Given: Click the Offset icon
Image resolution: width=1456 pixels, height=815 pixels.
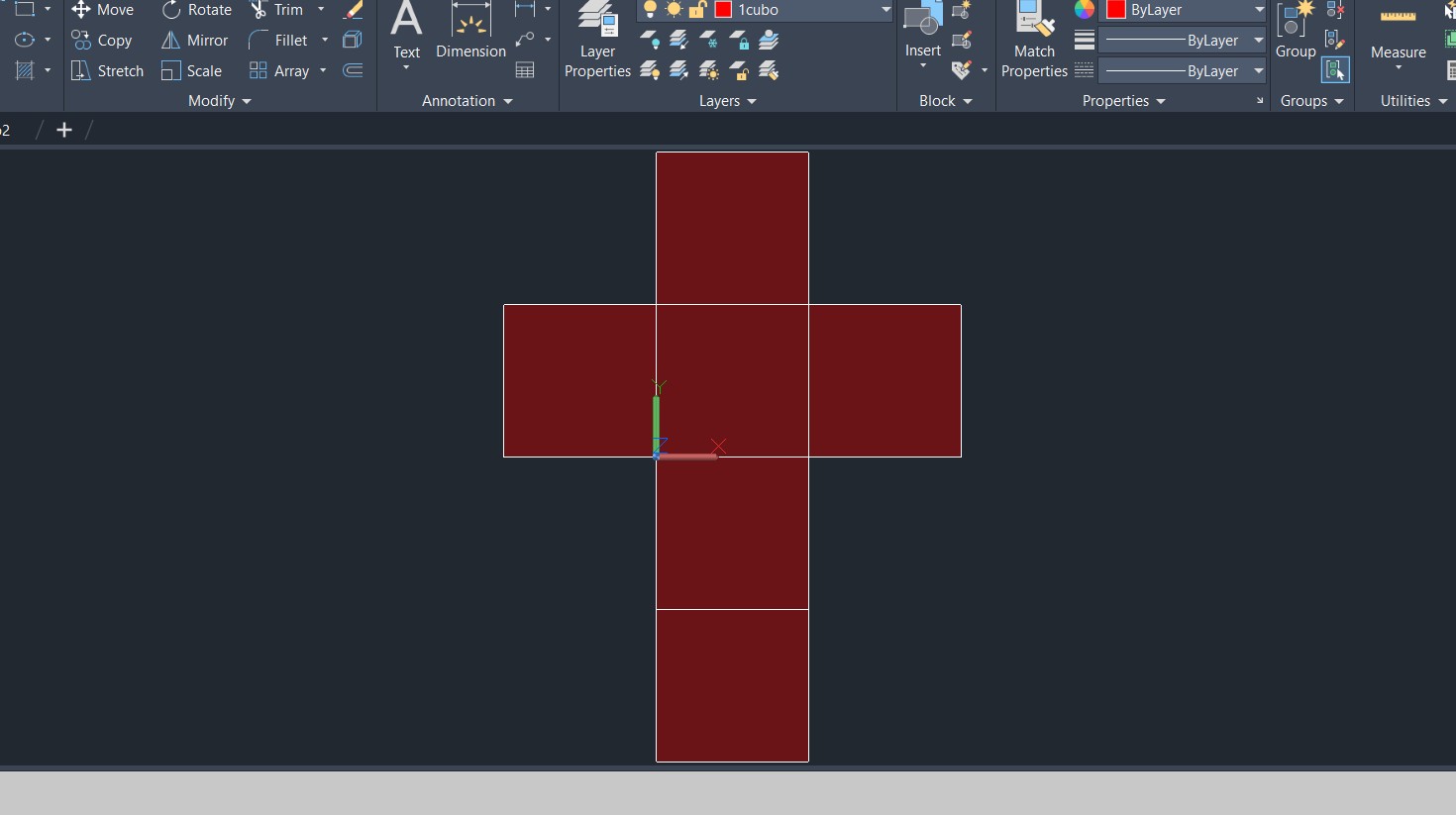Looking at the screenshot, I should (353, 71).
